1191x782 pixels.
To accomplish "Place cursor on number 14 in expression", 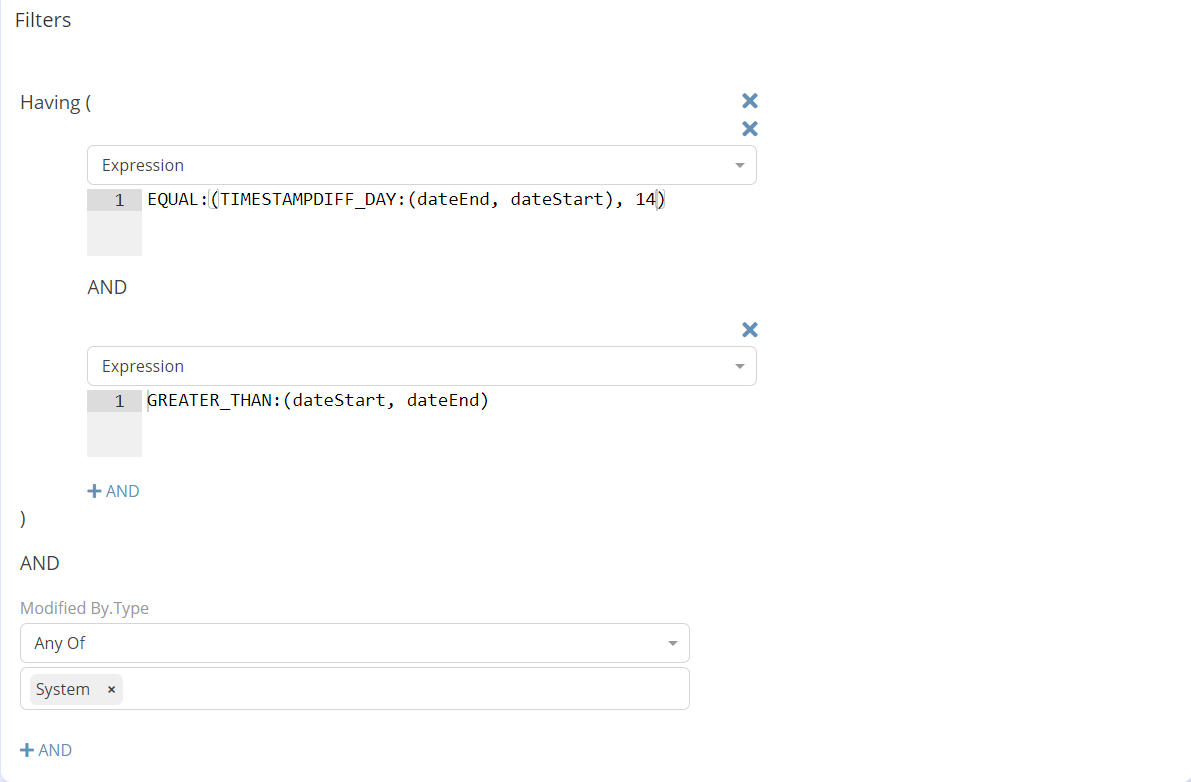I will [645, 200].
